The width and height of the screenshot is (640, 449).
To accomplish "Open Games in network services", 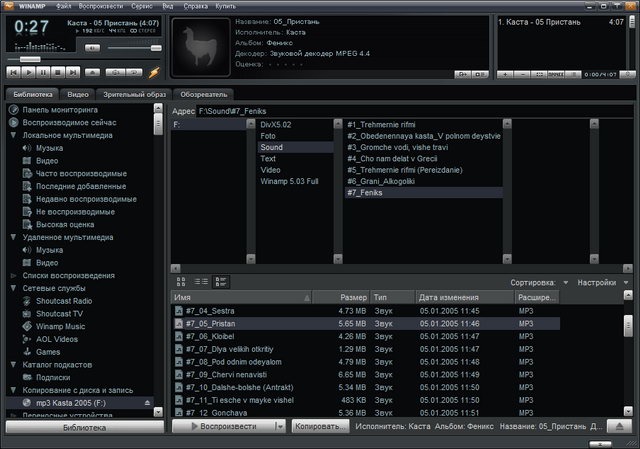I will pos(48,352).
